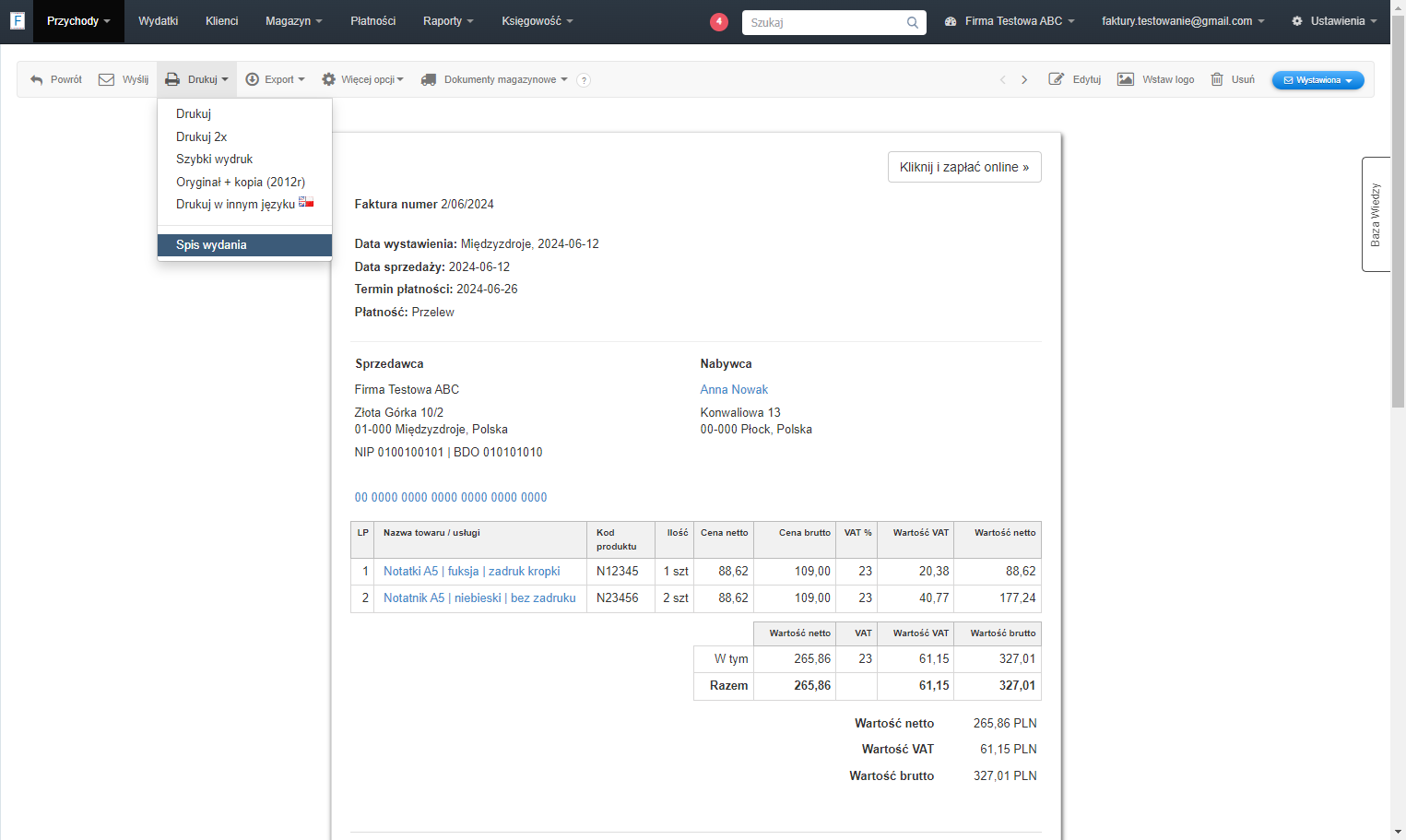
Task: Click the Wyślij toolbar button label
Action: (x=136, y=80)
